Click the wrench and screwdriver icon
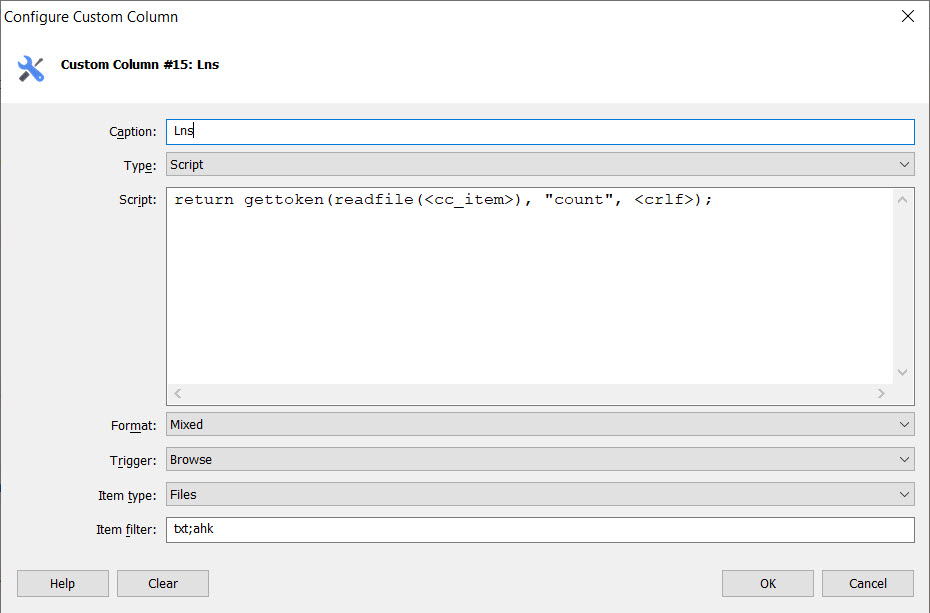The width and height of the screenshot is (930, 613). coord(31,68)
